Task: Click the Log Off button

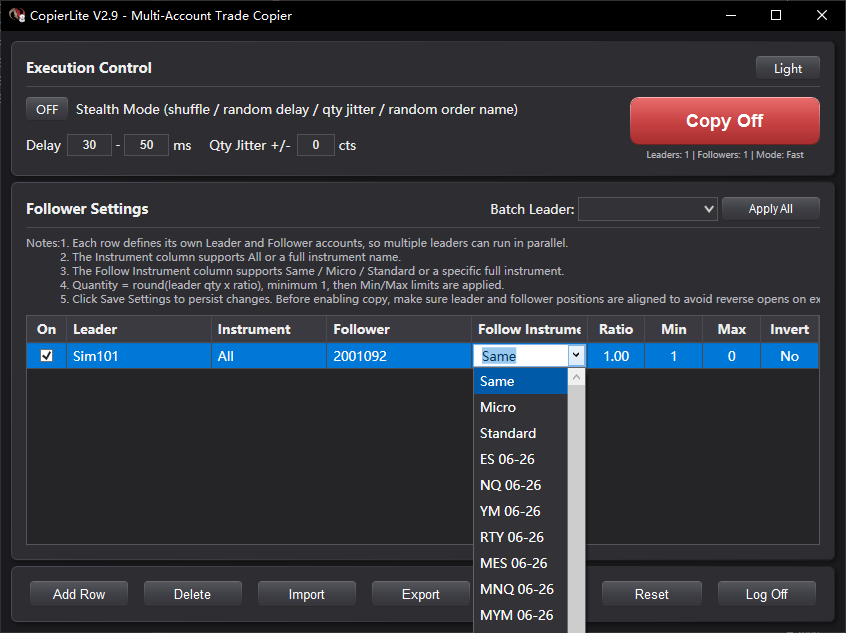Action: click(766, 594)
